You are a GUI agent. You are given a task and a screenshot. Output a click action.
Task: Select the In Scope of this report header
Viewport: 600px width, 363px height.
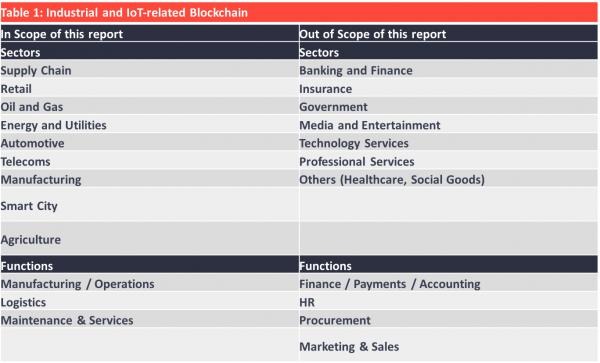tap(149, 34)
